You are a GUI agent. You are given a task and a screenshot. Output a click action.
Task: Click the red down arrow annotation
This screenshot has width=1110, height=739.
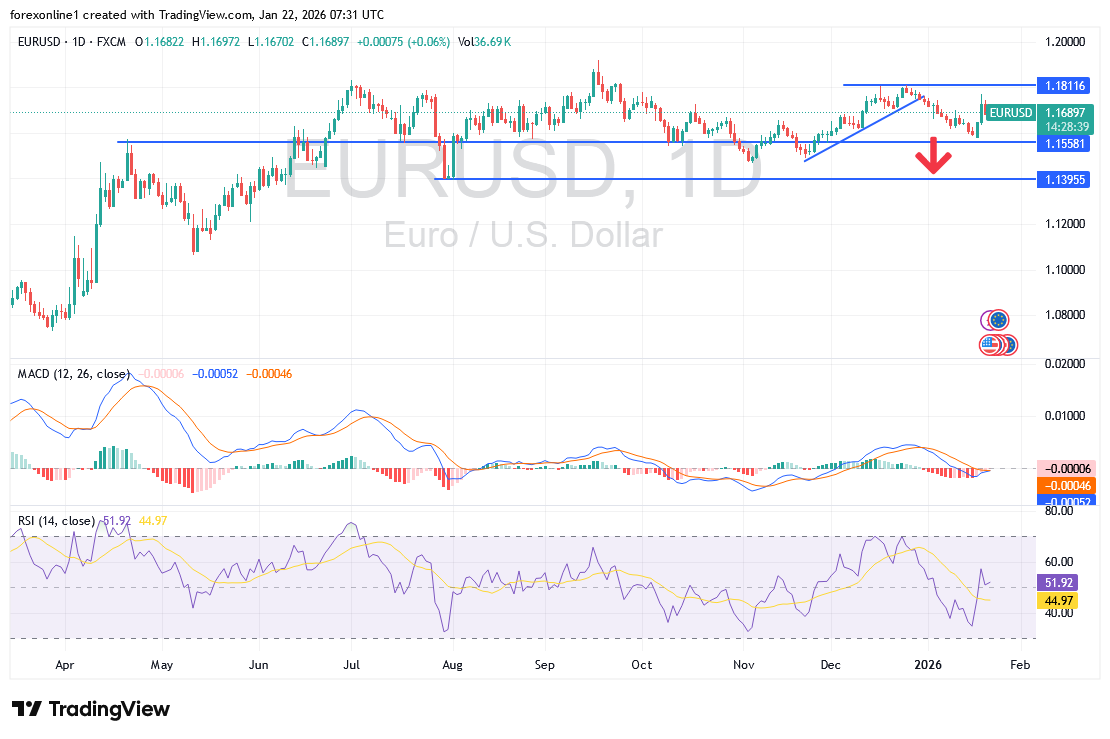pyautogui.click(x=934, y=156)
